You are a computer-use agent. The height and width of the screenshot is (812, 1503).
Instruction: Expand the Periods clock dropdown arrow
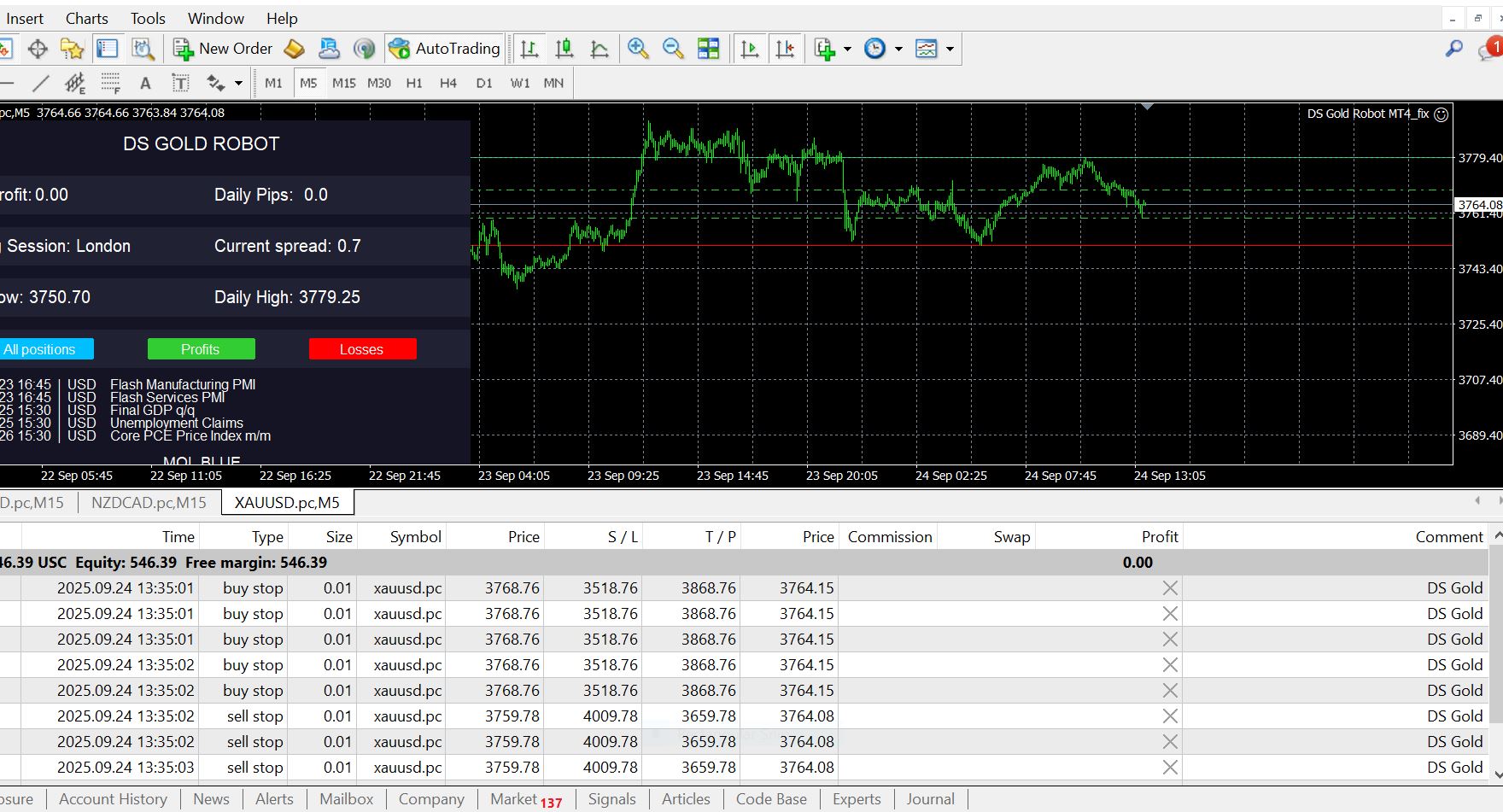[x=898, y=49]
